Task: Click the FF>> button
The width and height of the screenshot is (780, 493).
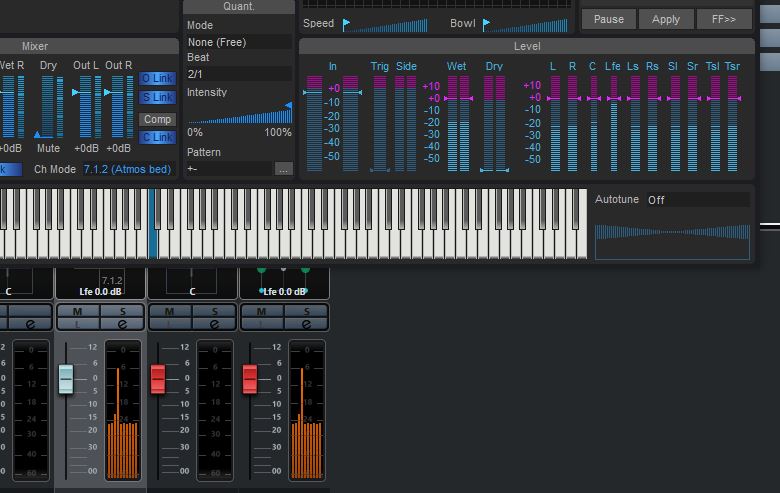Action: 724,19
